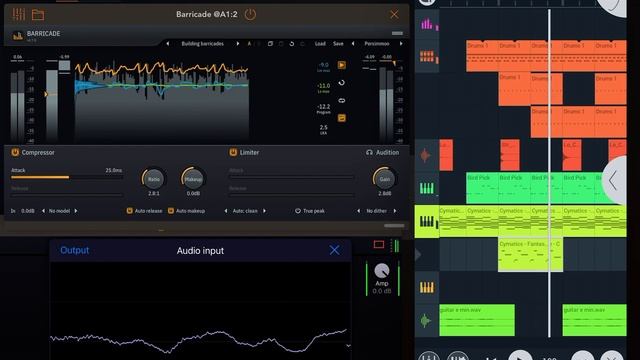Select the first Bird Pick clip
Screen dimensions: 640x360
tap(482, 188)
